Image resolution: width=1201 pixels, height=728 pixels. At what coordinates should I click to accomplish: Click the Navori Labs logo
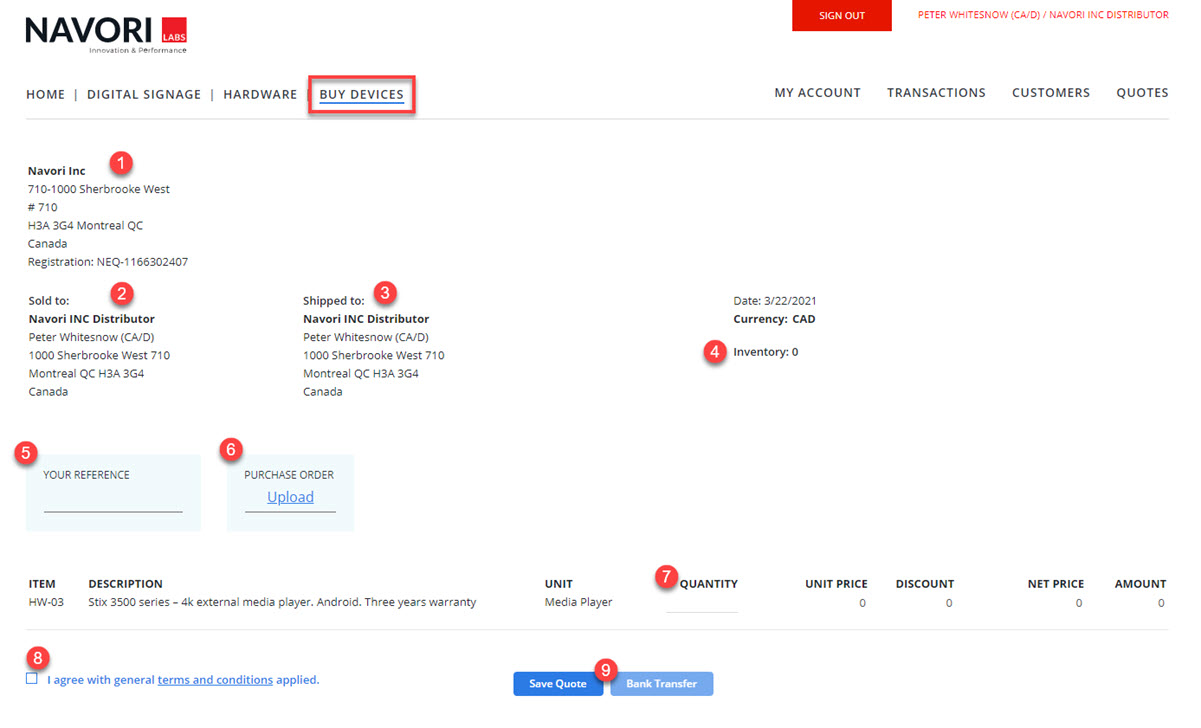pos(106,34)
